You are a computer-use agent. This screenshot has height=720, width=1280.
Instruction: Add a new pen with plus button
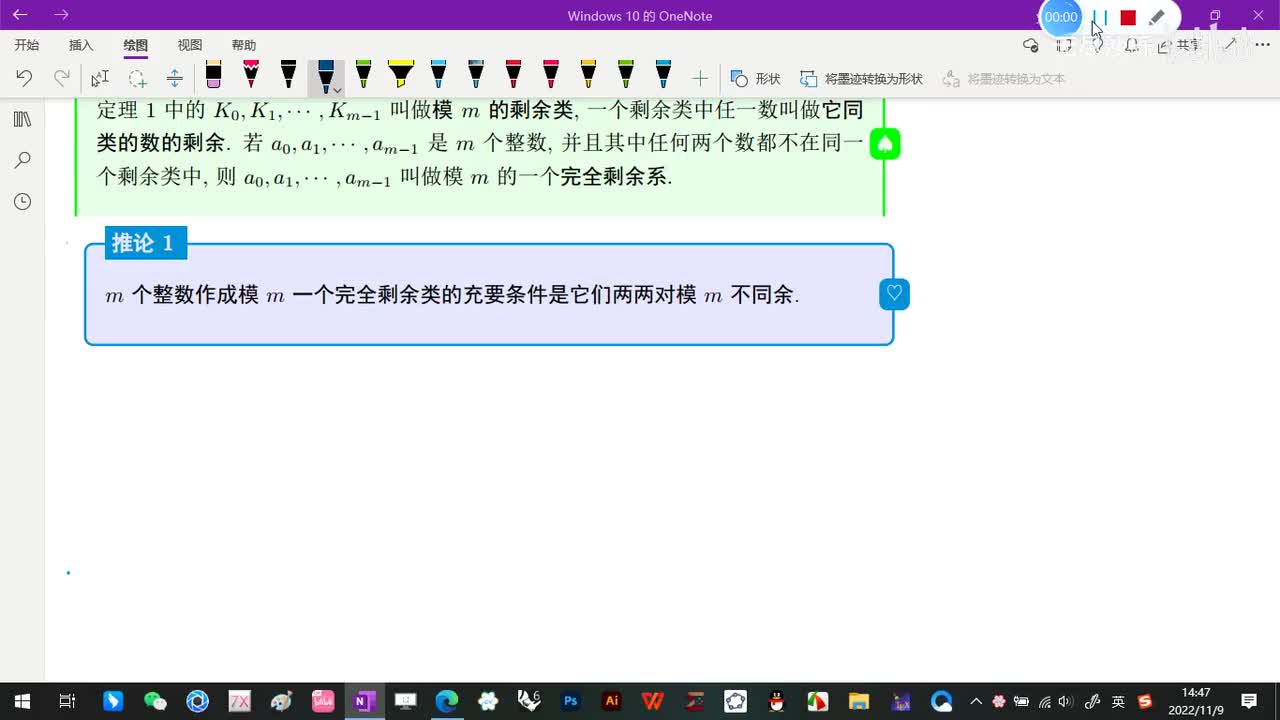point(700,78)
